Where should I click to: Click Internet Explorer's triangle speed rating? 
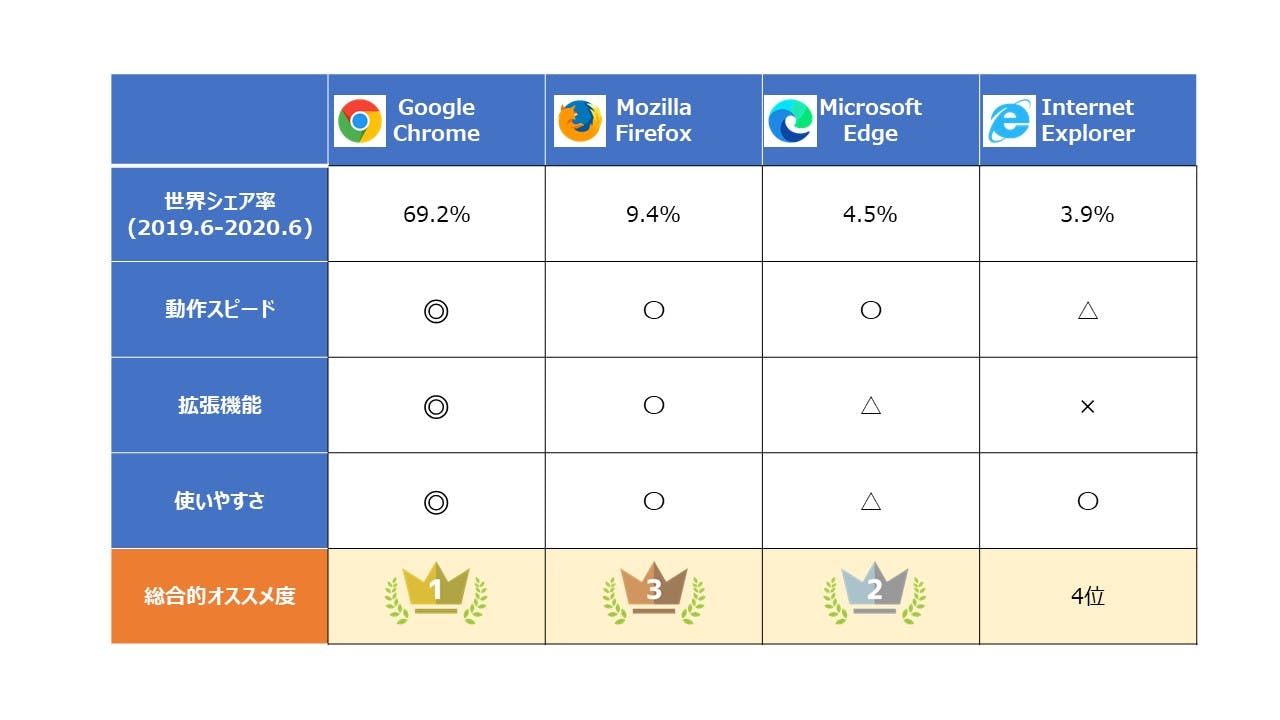(1088, 310)
